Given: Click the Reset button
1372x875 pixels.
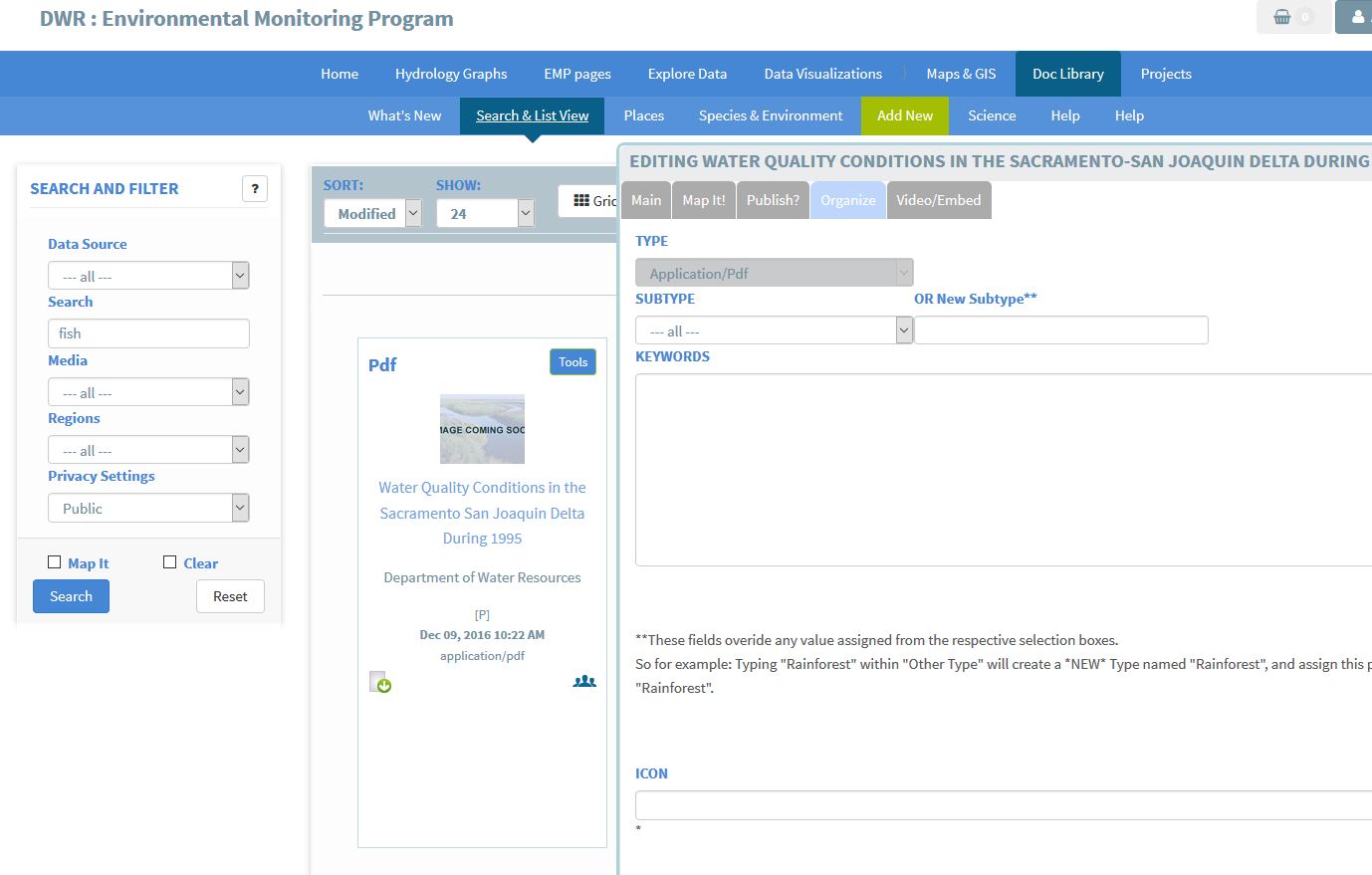Looking at the screenshot, I should coord(230,596).
